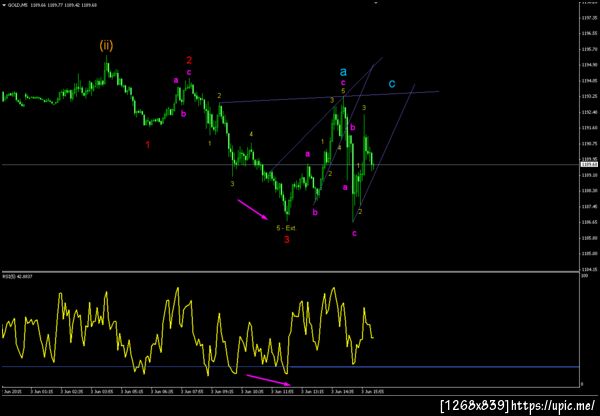
Task: Select the cyan 'a' wave label
Action: coord(343,71)
